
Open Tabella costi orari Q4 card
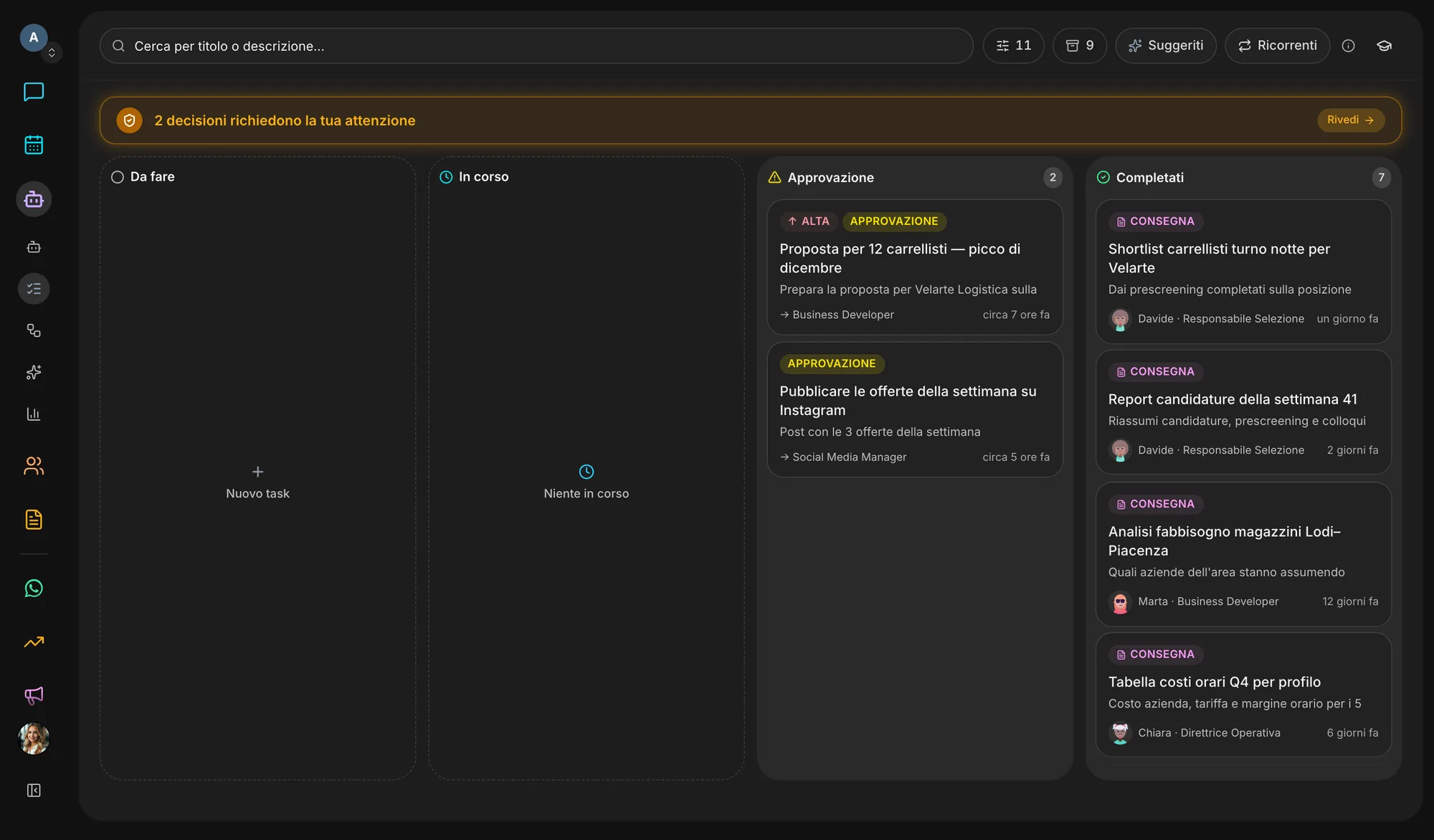[1243, 695]
